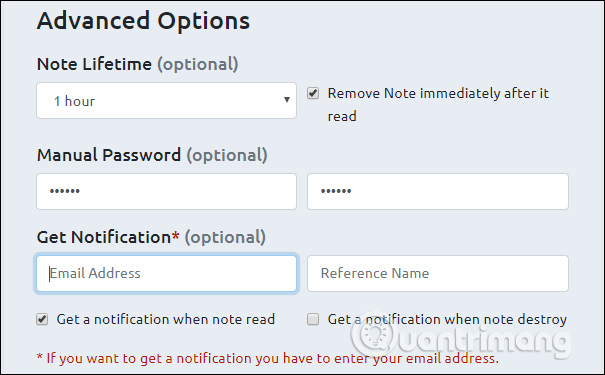Click the Reference Name input field
The width and height of the screenshot is (605, 375).
click(x=438, y=273)
